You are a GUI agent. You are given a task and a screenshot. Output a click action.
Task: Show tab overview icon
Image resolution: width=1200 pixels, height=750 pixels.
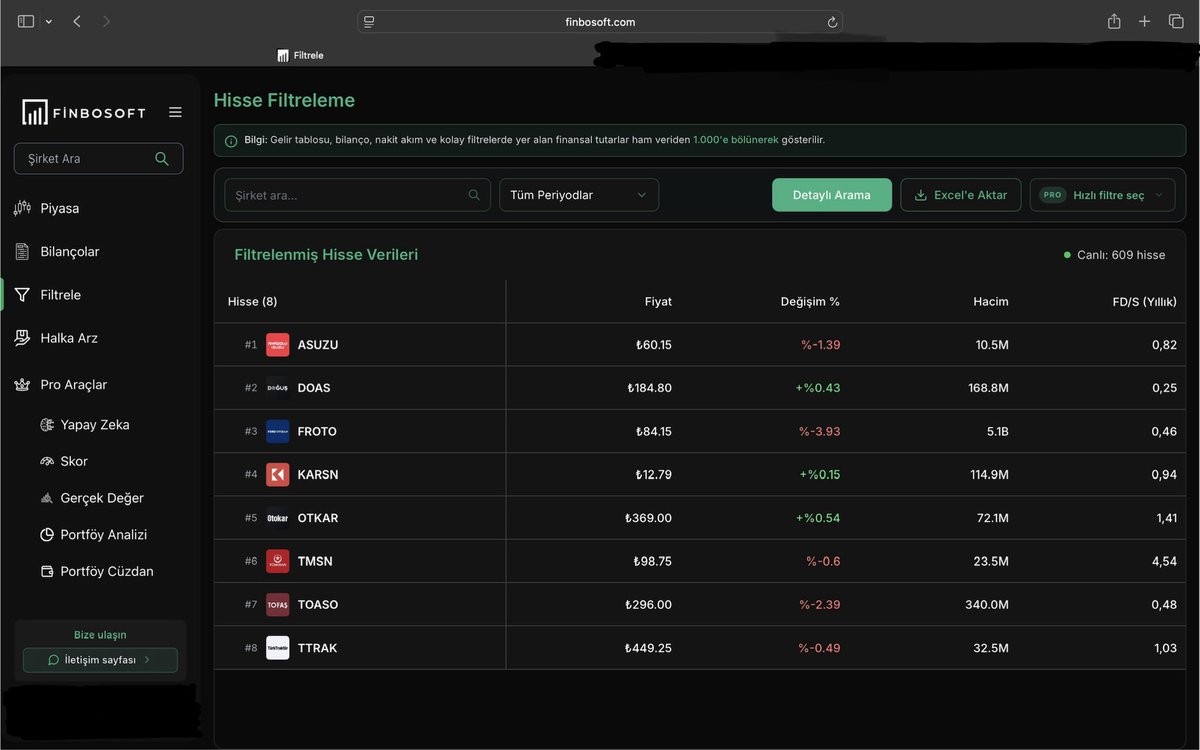pos(1176,21)
